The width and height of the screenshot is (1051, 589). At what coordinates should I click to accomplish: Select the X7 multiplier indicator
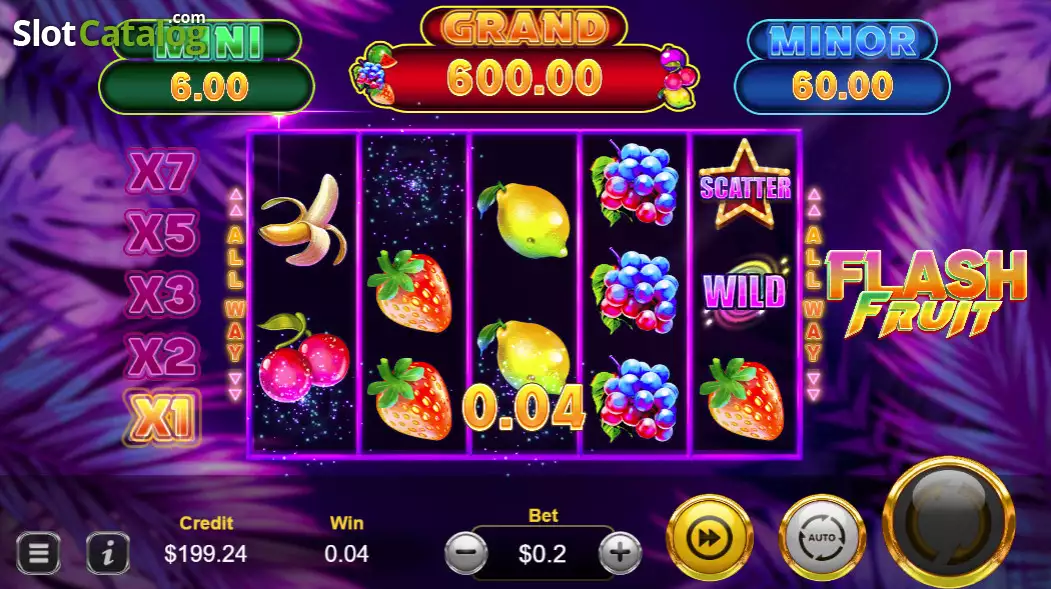162,172
